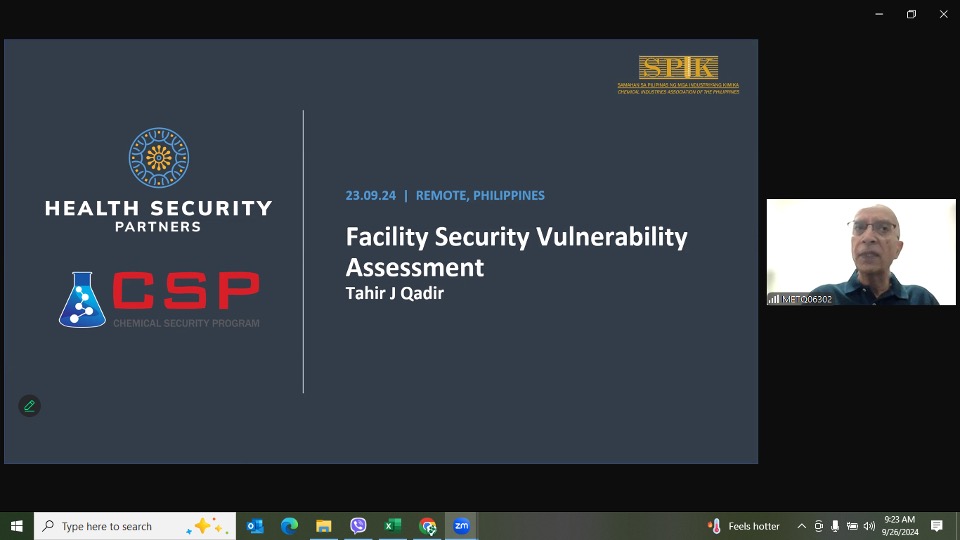
Task: Open the 'Feels hotter' weather widget
Action: click(744, 526)
